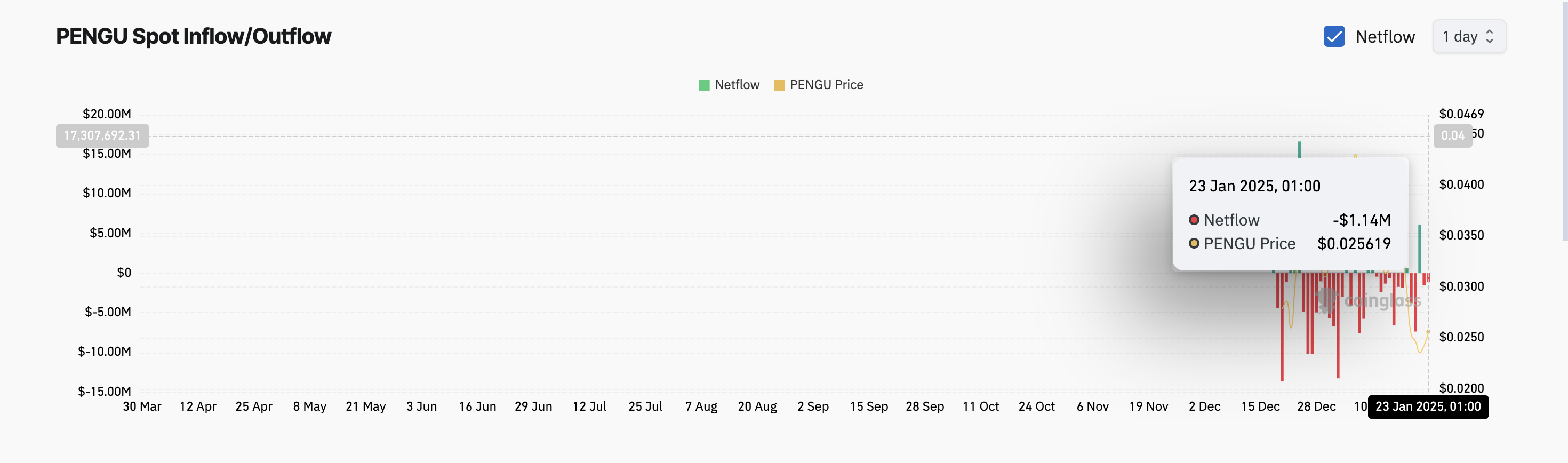Click the up-down chevron in interval selector
Image resolution: width=1568 pixels, height=463 pixels.
(x=1490, y=36)
